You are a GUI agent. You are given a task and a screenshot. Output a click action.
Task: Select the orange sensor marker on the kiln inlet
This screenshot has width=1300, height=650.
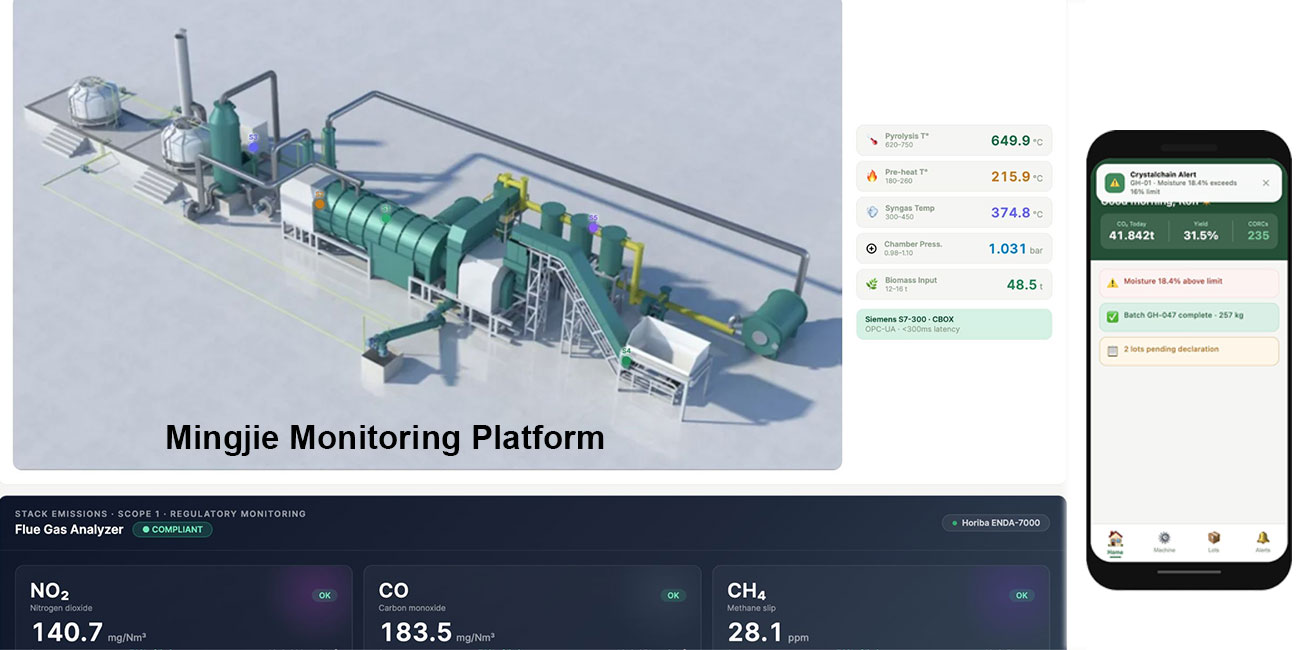coord(319,203)
